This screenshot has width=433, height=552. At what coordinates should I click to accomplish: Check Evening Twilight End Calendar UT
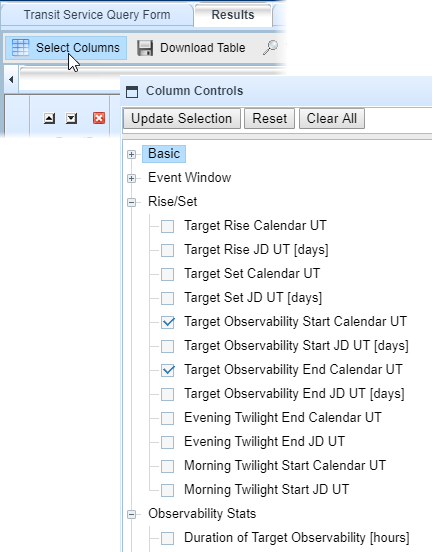click(168, 418)
